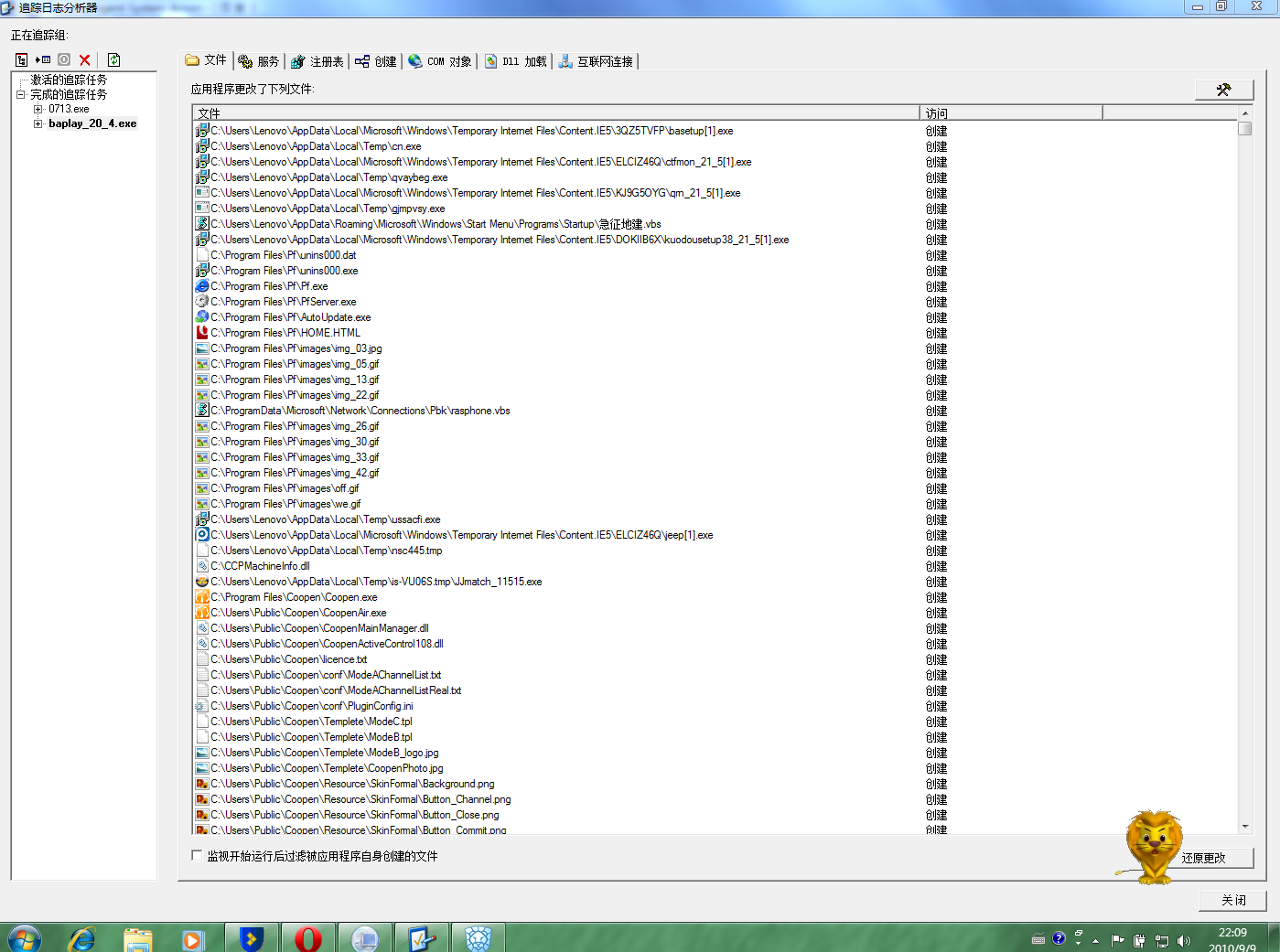
Task: Delete the trace using the red X icon
Action: (85, 60)
